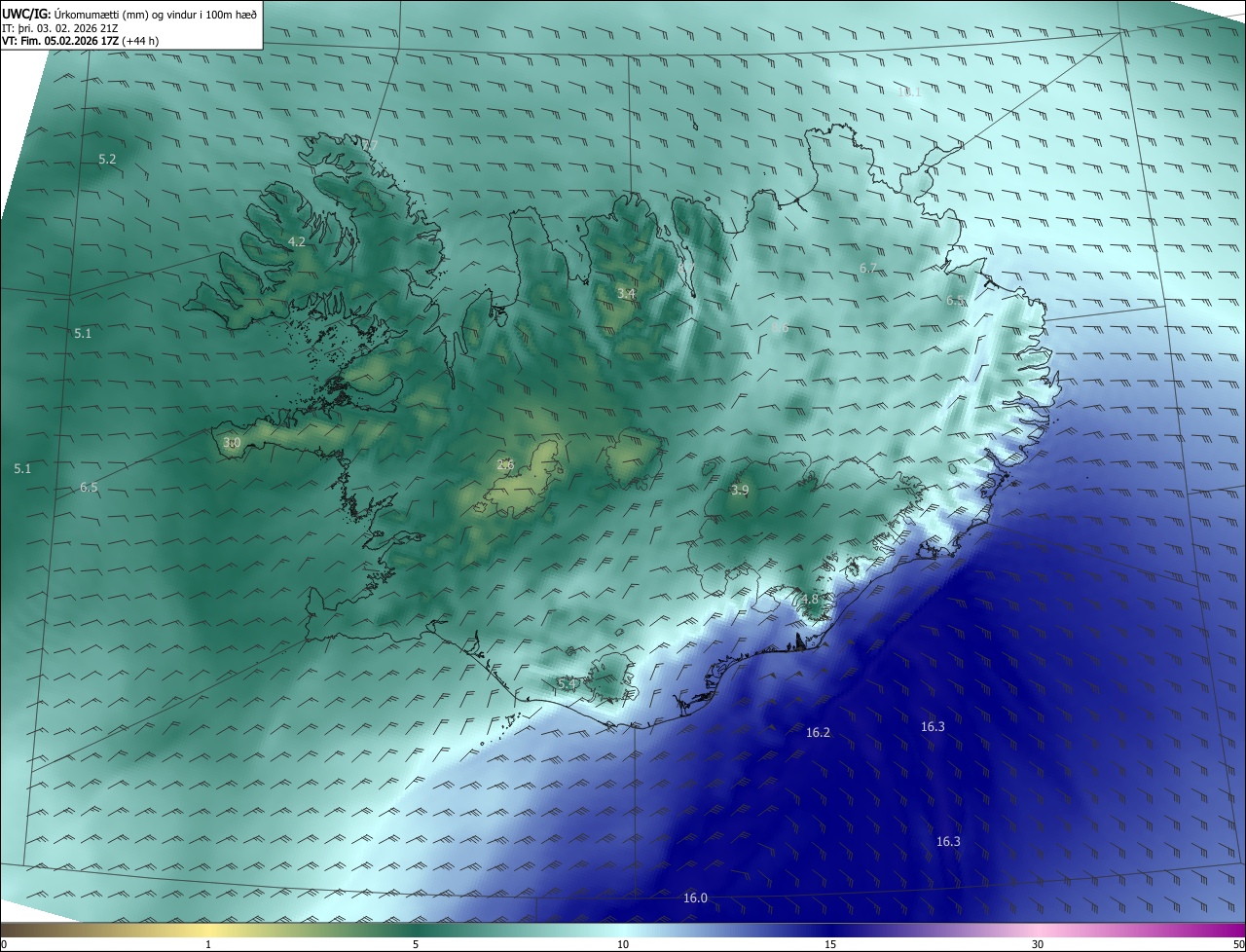The height and width of the screenshot is (952, 1246).
Task: Click the 10 tick on the color scale
Action: (623, 944)
